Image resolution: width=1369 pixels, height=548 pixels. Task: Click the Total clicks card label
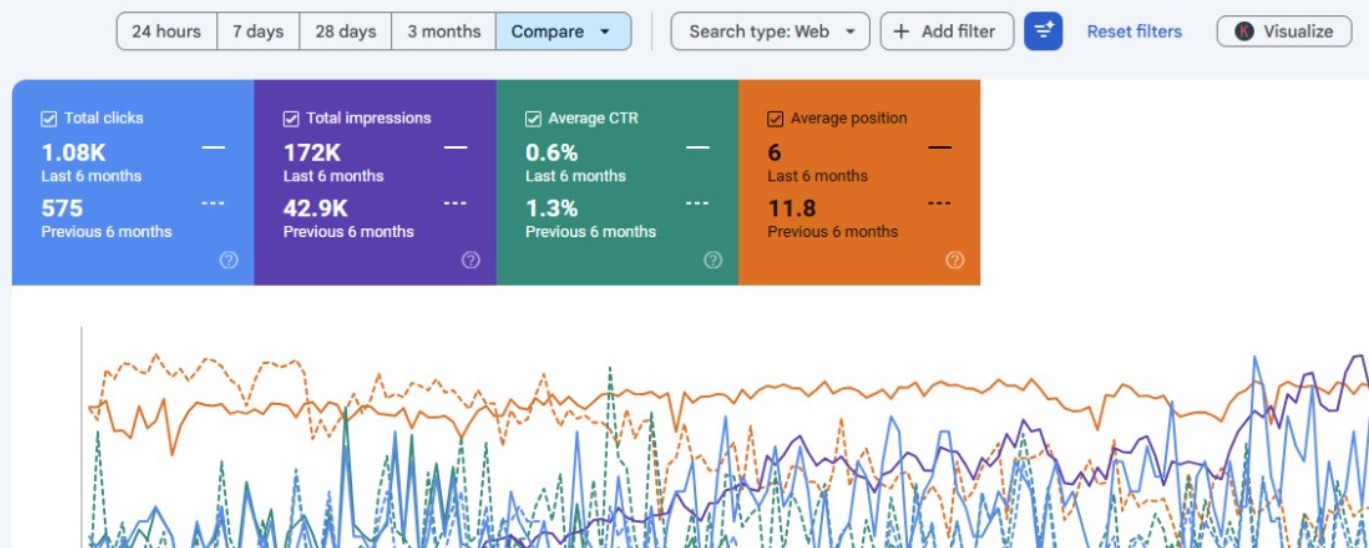[x=104, y=118]
